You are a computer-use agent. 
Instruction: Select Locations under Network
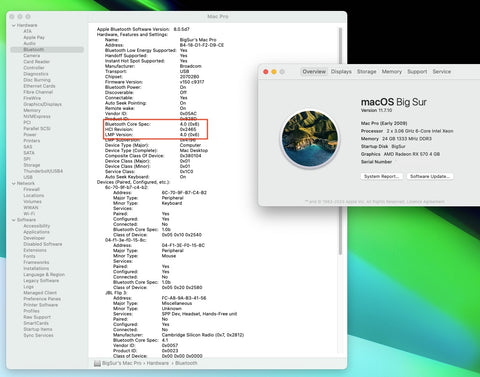pyautogui.click(x=34, y=195)
